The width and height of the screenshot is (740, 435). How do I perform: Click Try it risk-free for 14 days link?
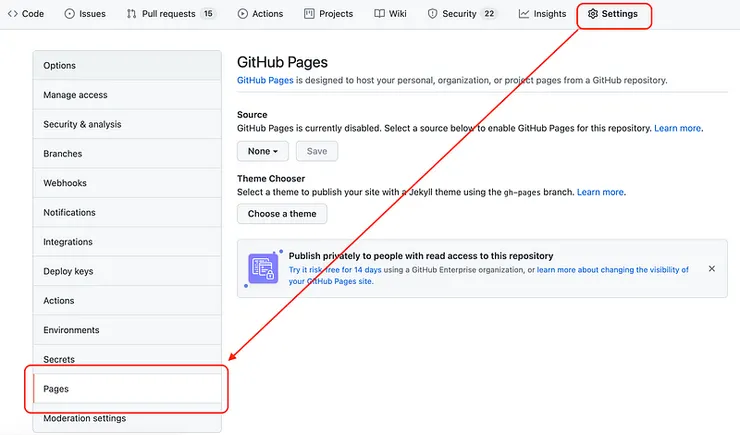click(x=335, y=270)
